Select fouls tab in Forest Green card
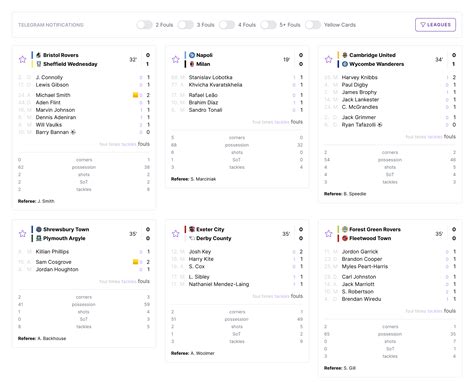 click(x=450, y=311)
